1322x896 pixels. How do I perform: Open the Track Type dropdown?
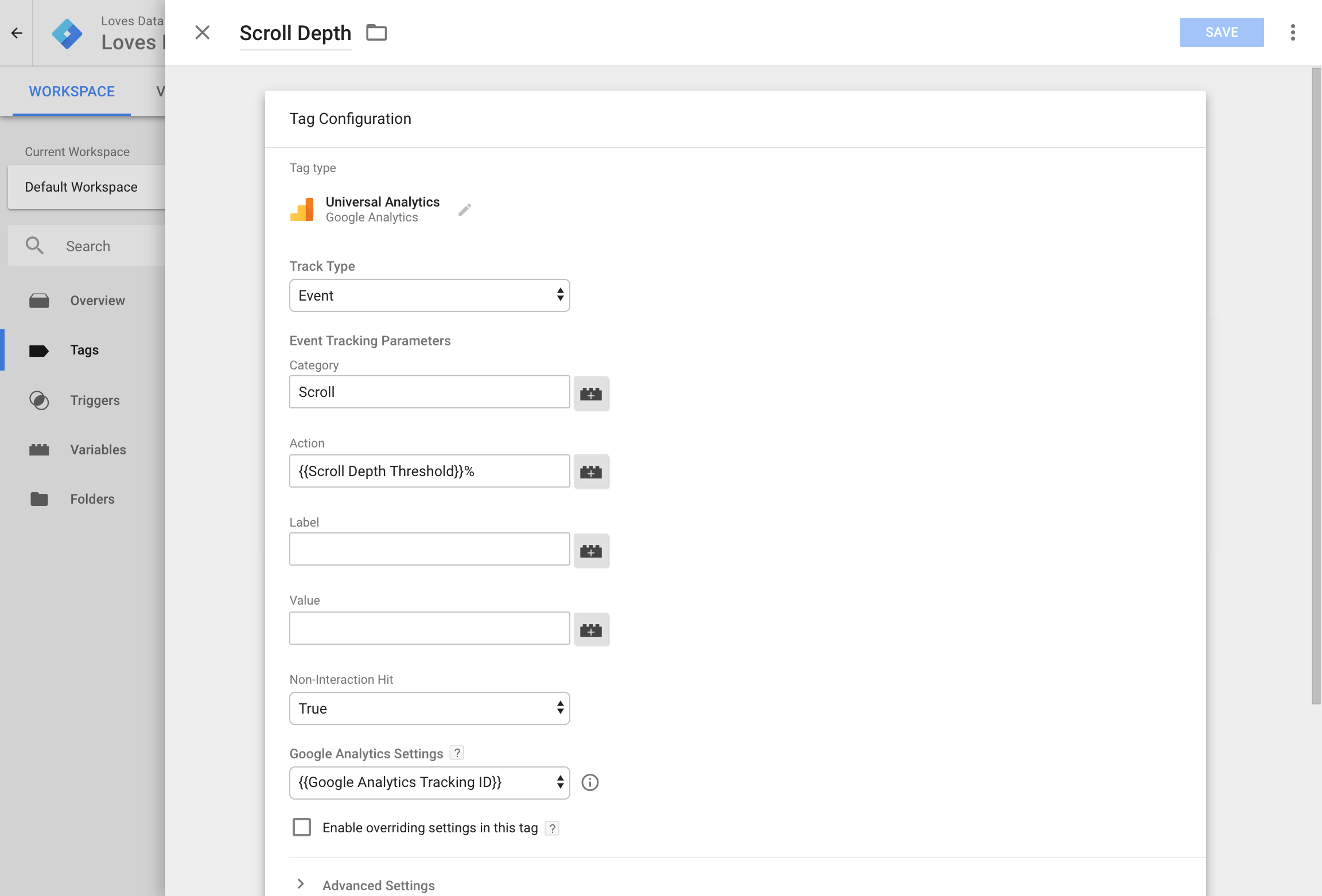click(x=429, y=295)
